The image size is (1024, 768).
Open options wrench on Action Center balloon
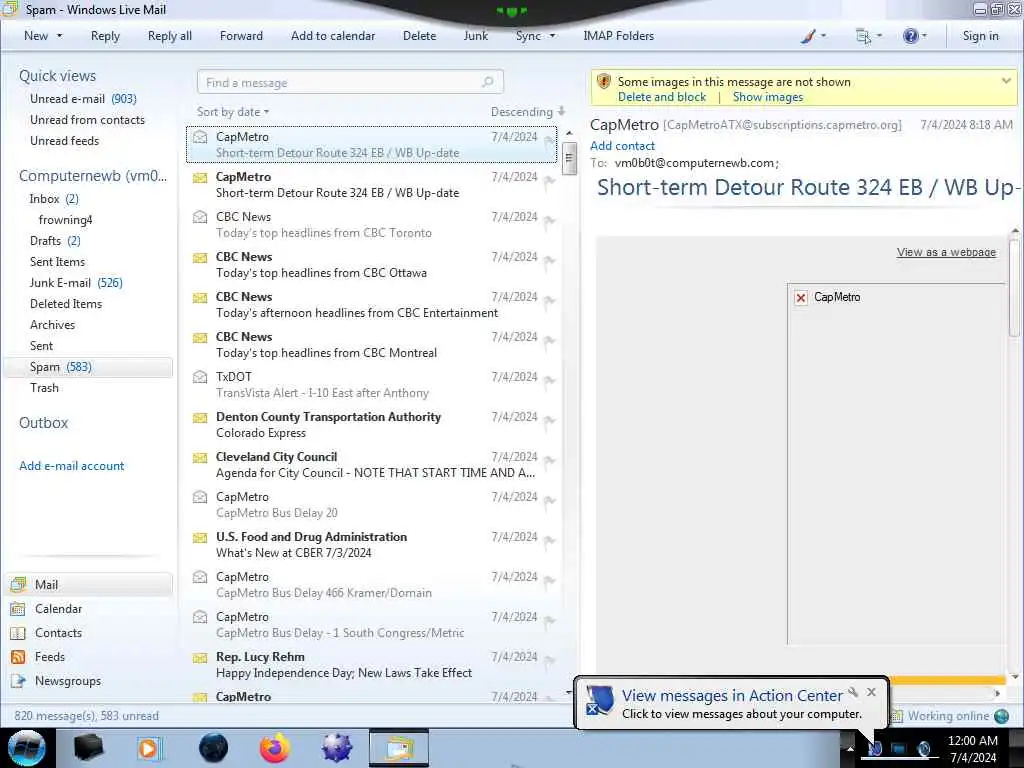pyautogui.click(x=853, y=692)
